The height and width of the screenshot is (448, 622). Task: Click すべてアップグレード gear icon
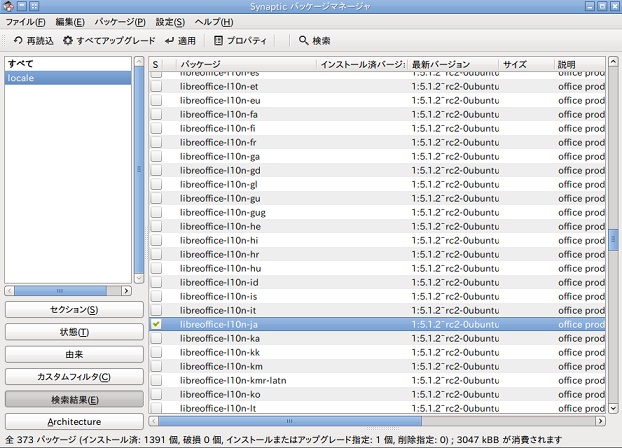tap(68, 41)
